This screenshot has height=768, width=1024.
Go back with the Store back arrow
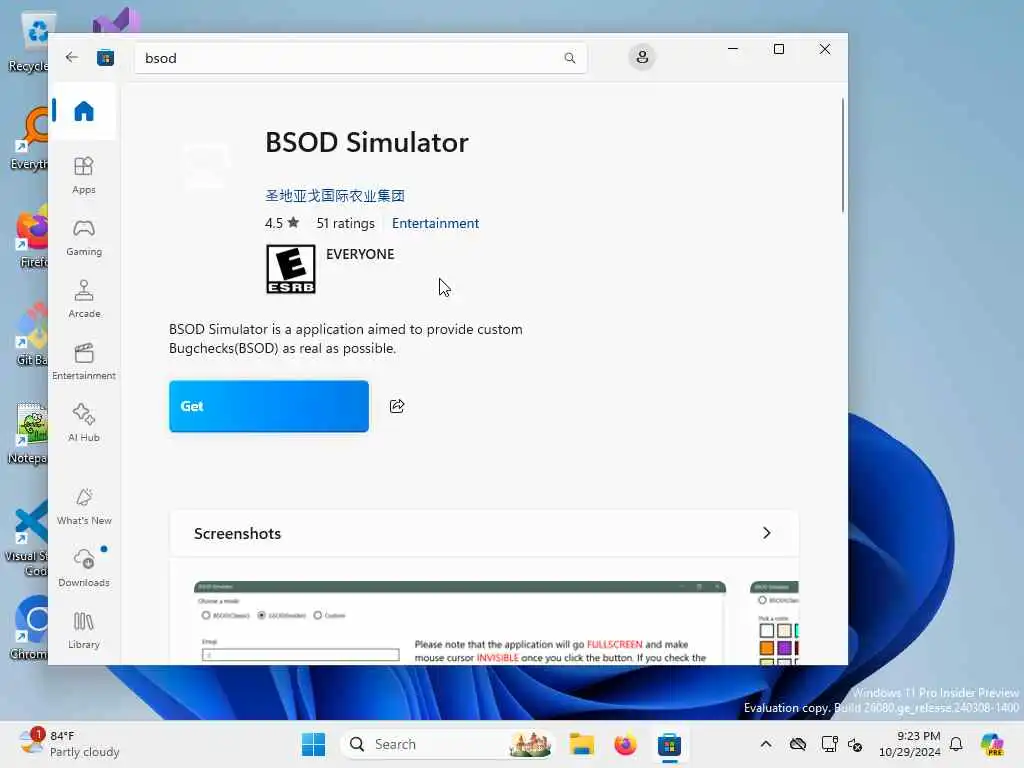tap(72, 57)
